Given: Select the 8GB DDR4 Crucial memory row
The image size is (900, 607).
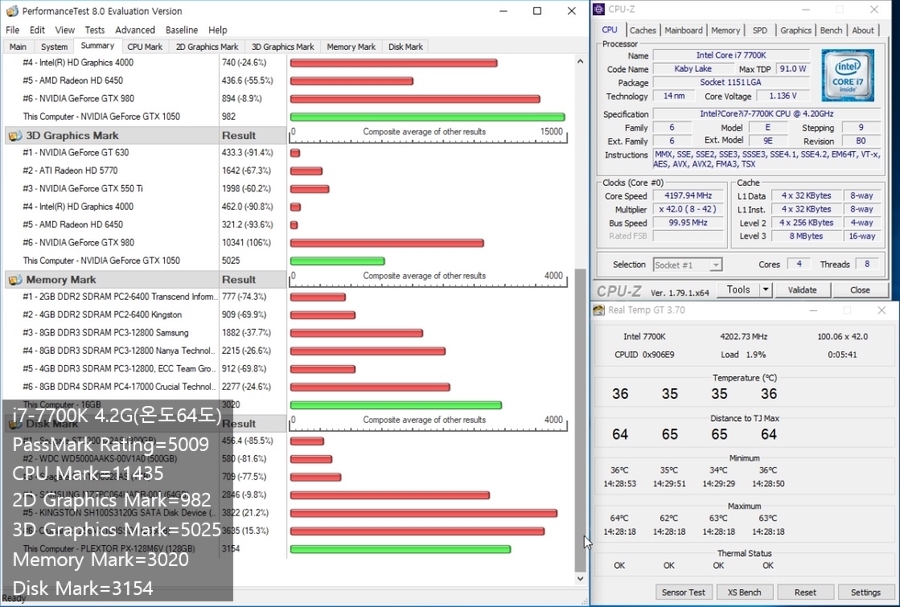Looking at the screenshot, I should point(145,387).
